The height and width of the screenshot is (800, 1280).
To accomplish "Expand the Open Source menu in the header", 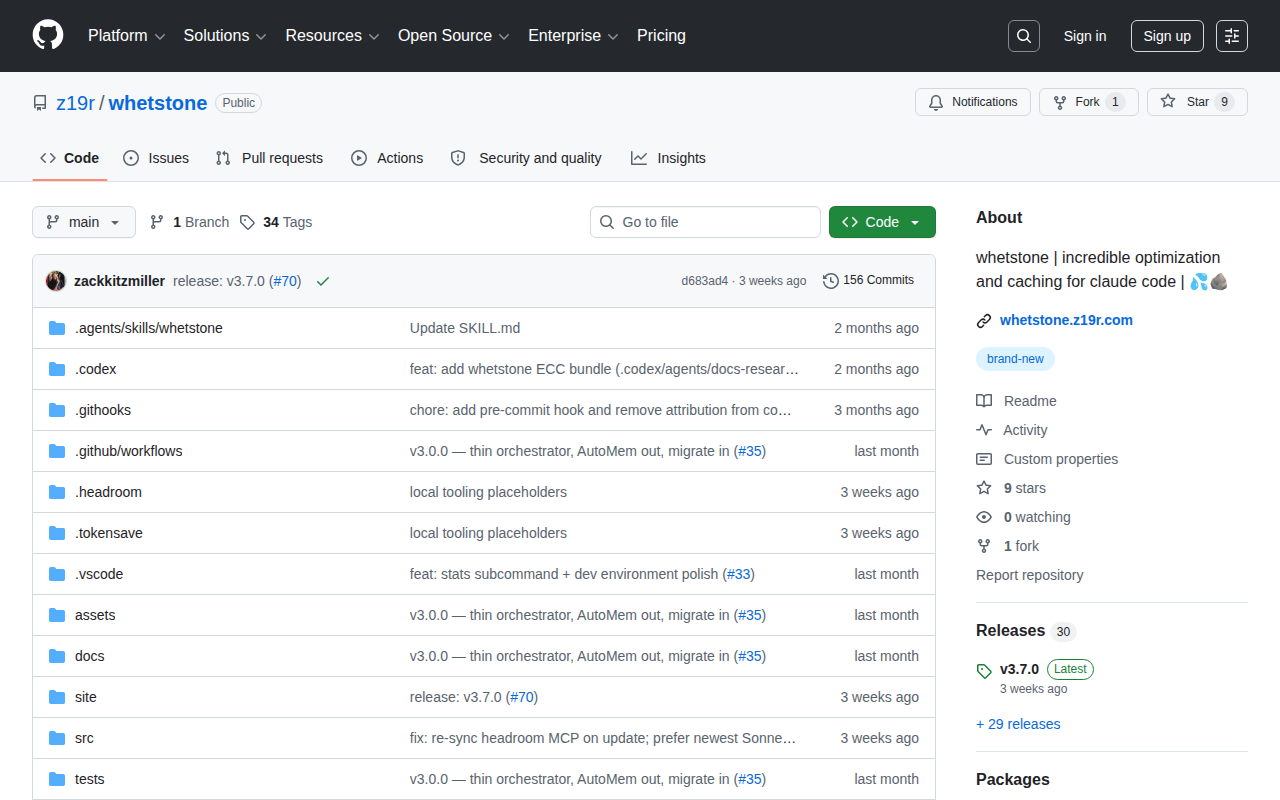I will (454, 36).
